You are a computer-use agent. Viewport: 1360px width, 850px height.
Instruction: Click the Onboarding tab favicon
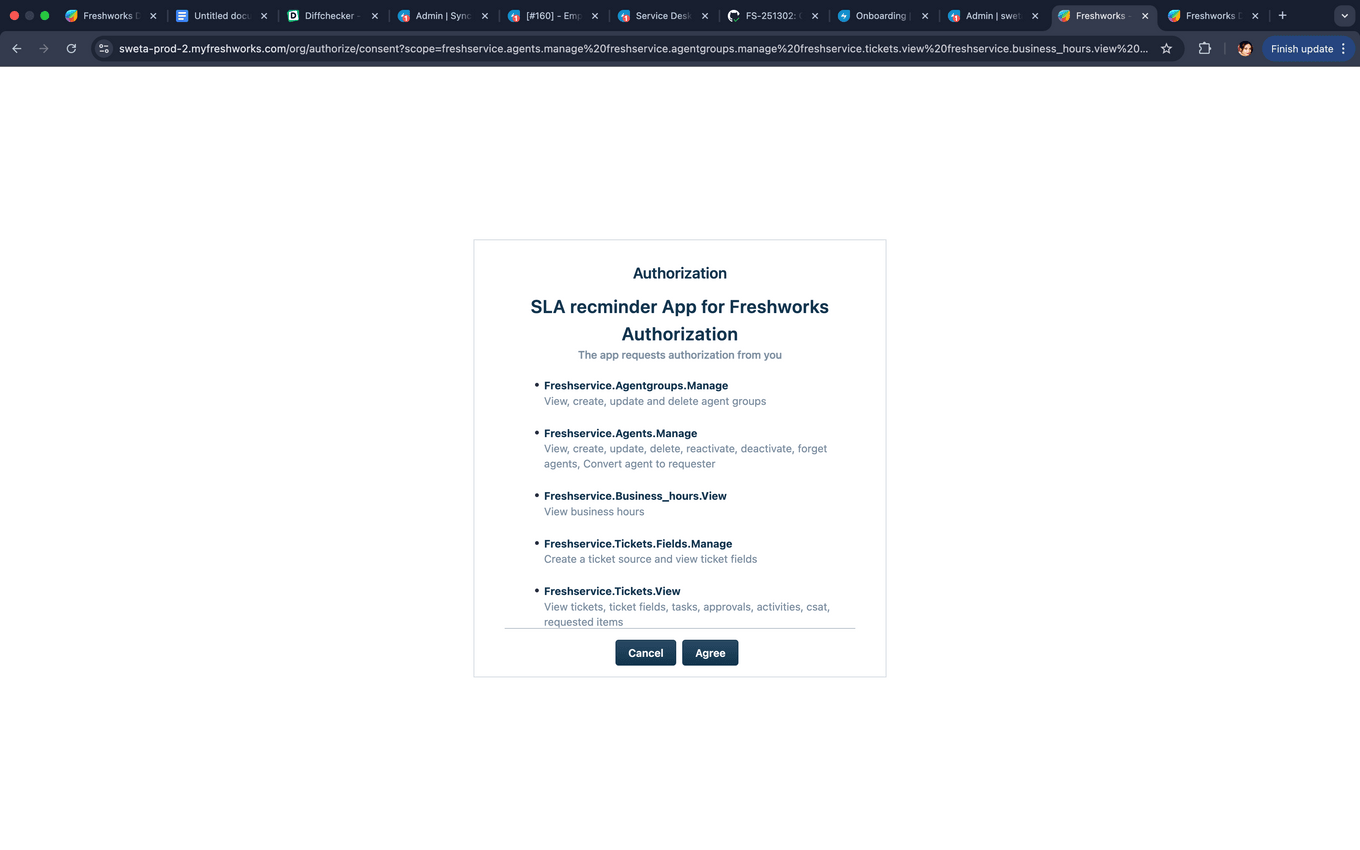click(844, 16)
